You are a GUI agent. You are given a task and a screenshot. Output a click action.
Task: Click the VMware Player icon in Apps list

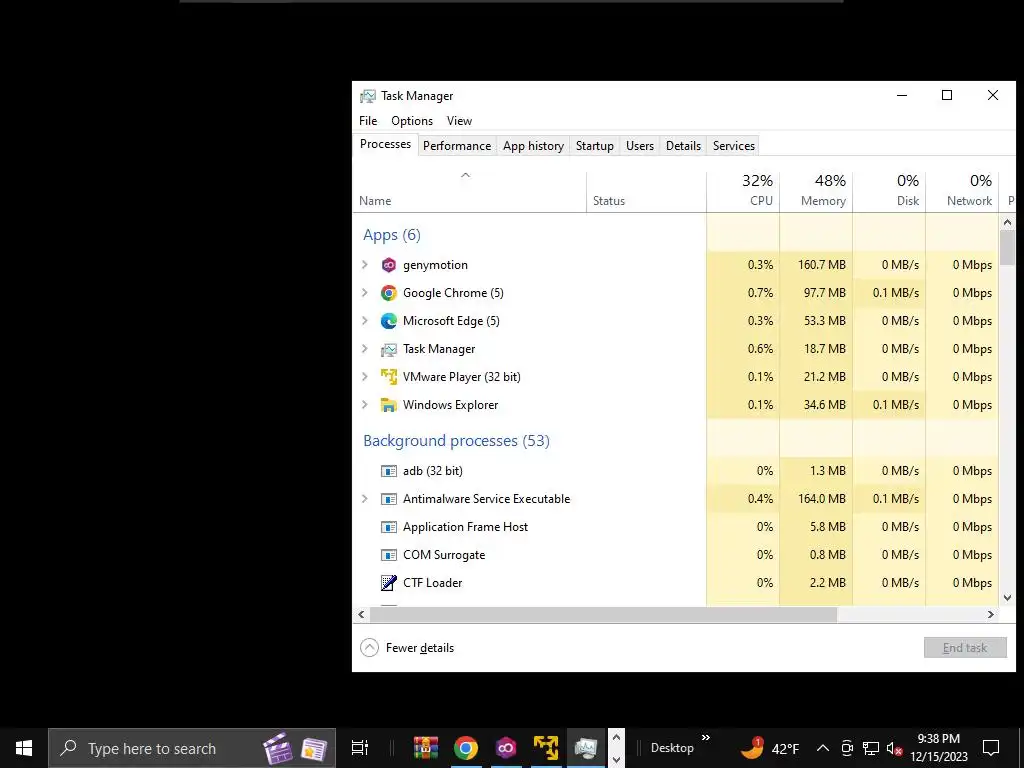389,377
